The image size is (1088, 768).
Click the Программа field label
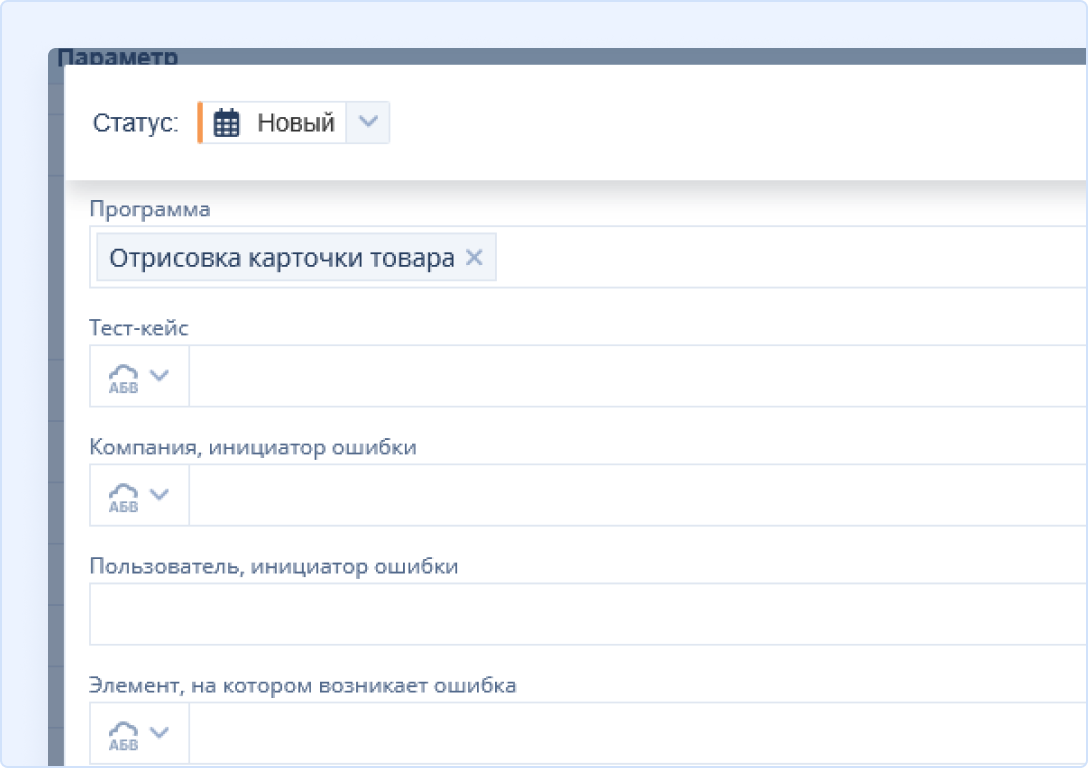tap(150, 209)
